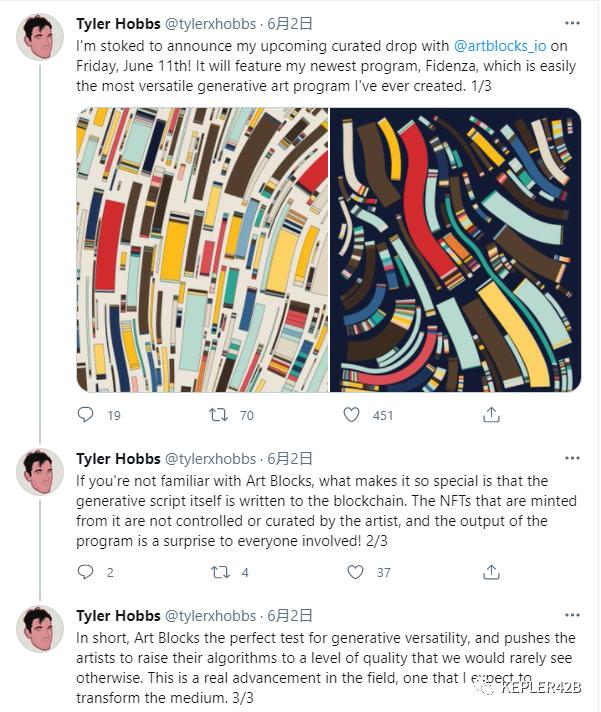Share the 2/3 tweet via share icon
This screenshot has width=601, height=712.
(x=491, y=572)
